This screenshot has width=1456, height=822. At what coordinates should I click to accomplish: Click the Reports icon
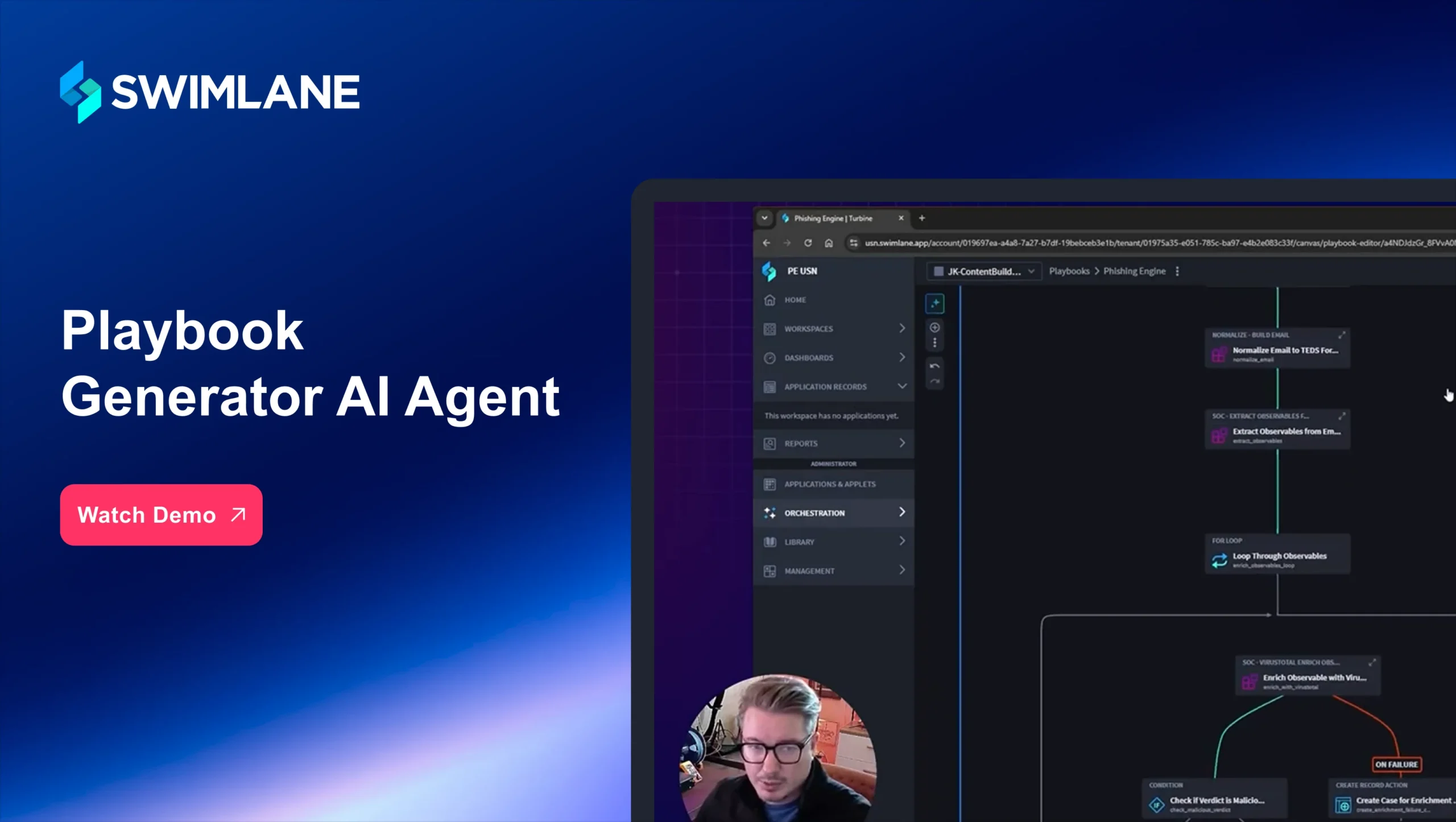coord(770,444)
